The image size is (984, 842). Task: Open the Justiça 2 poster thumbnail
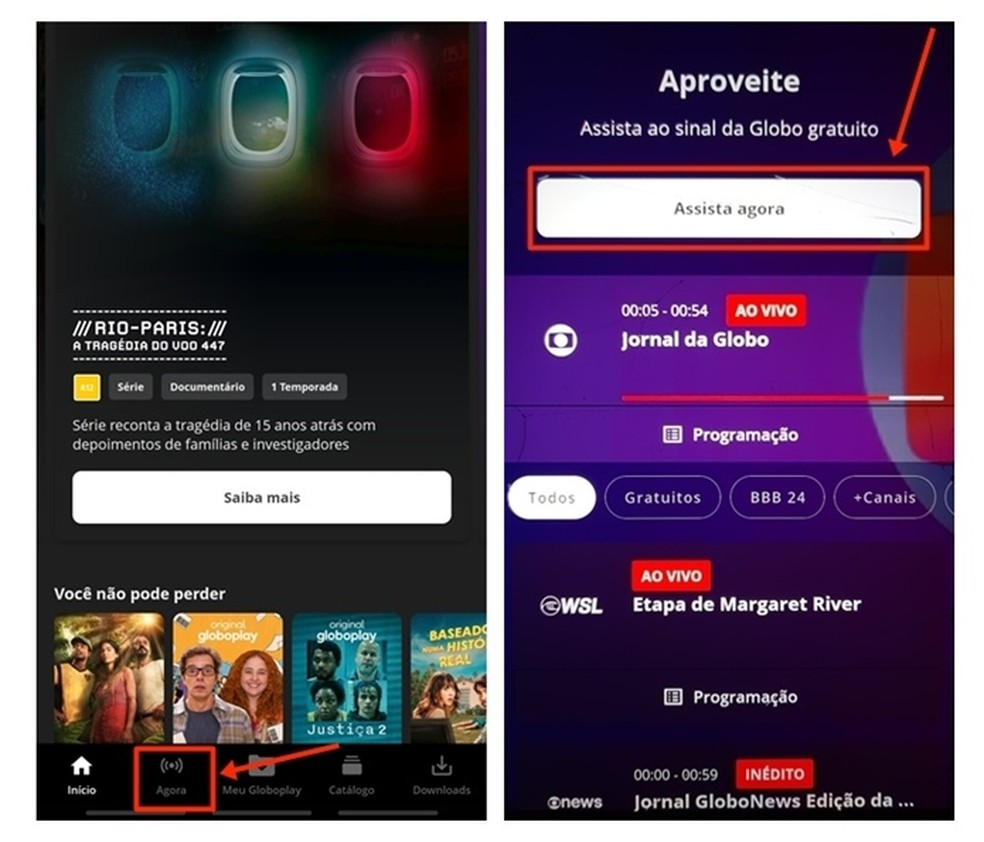click(346, 678)
